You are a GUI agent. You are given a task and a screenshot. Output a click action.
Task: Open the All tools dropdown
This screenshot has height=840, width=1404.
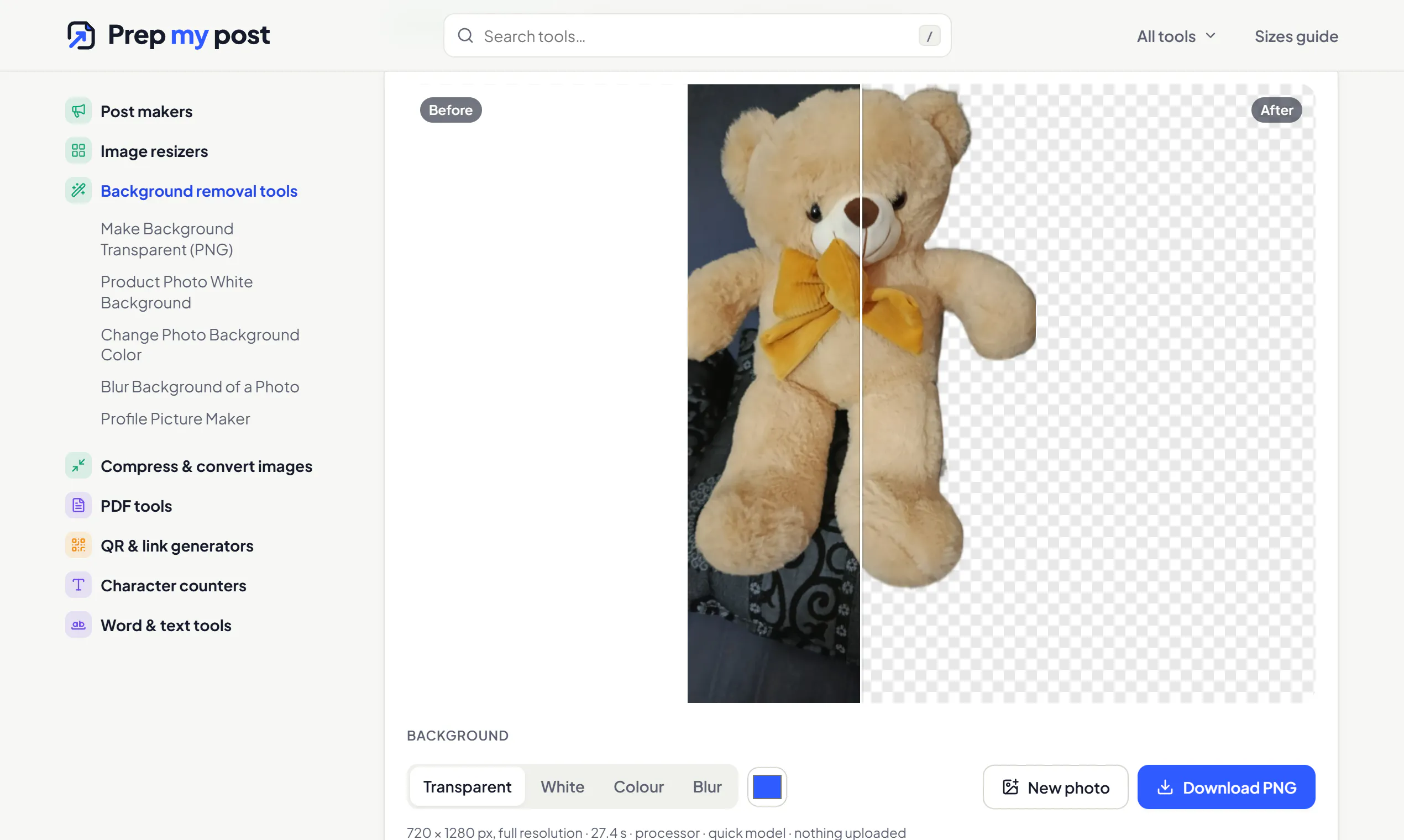coord(1176,36)
